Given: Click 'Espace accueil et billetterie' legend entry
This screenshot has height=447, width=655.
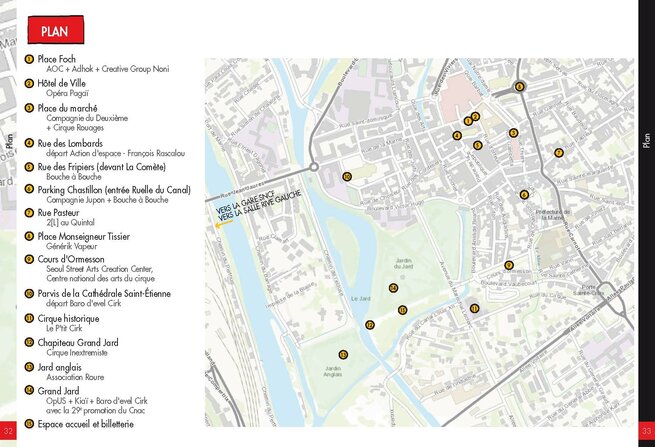Looking at the screenshot, I should pyautogui.click(x=86, y=424).
